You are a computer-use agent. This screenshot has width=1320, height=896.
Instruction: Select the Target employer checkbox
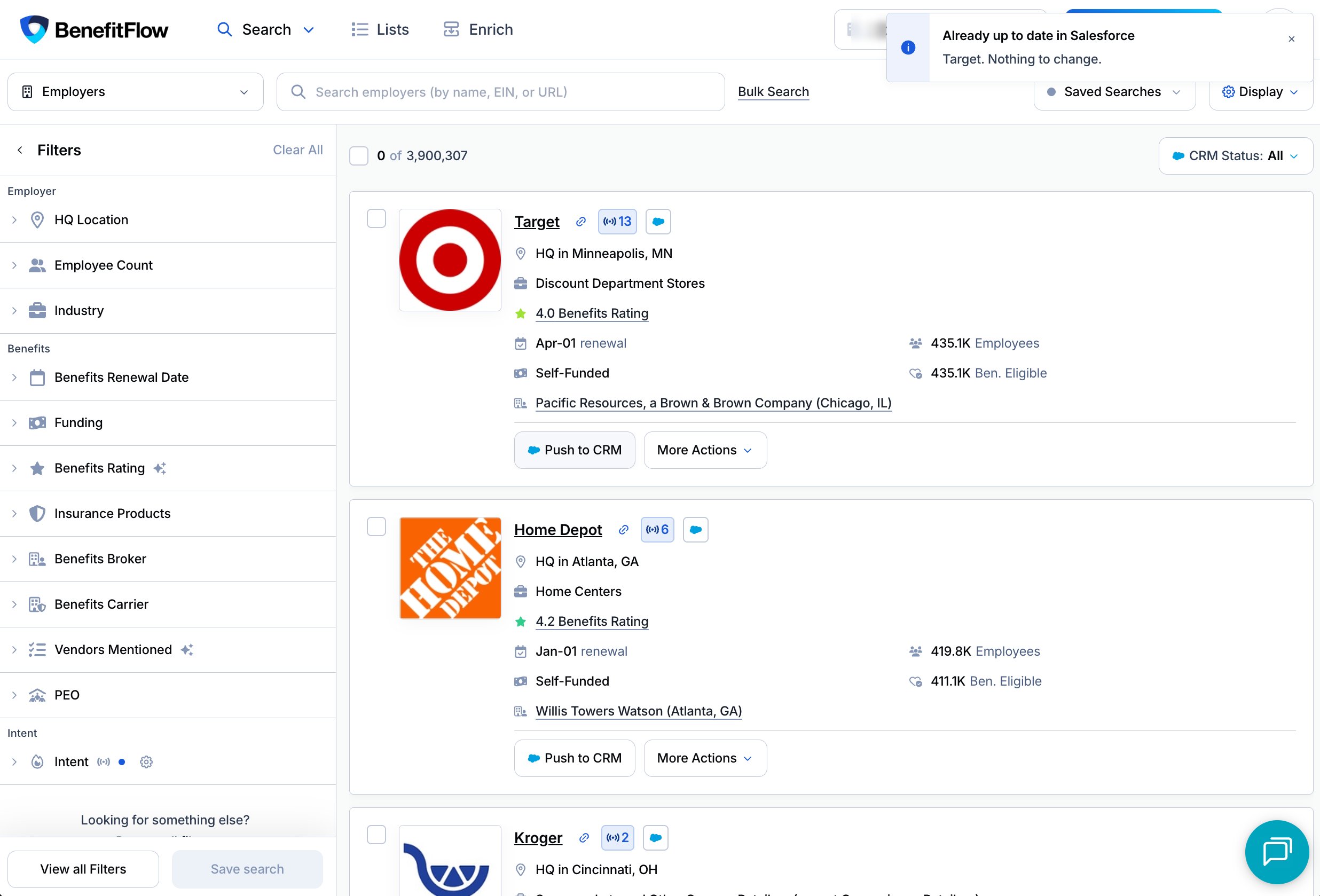pos(376,218)
